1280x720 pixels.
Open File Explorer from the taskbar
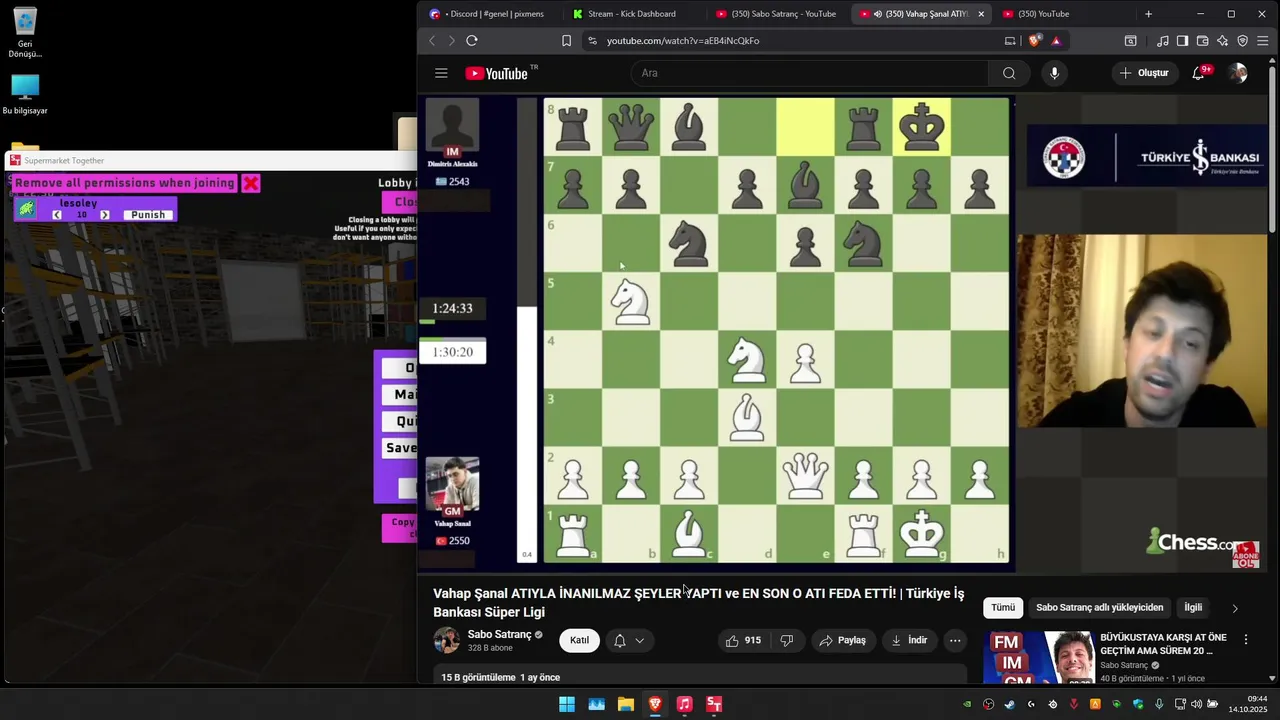point(626,704)
